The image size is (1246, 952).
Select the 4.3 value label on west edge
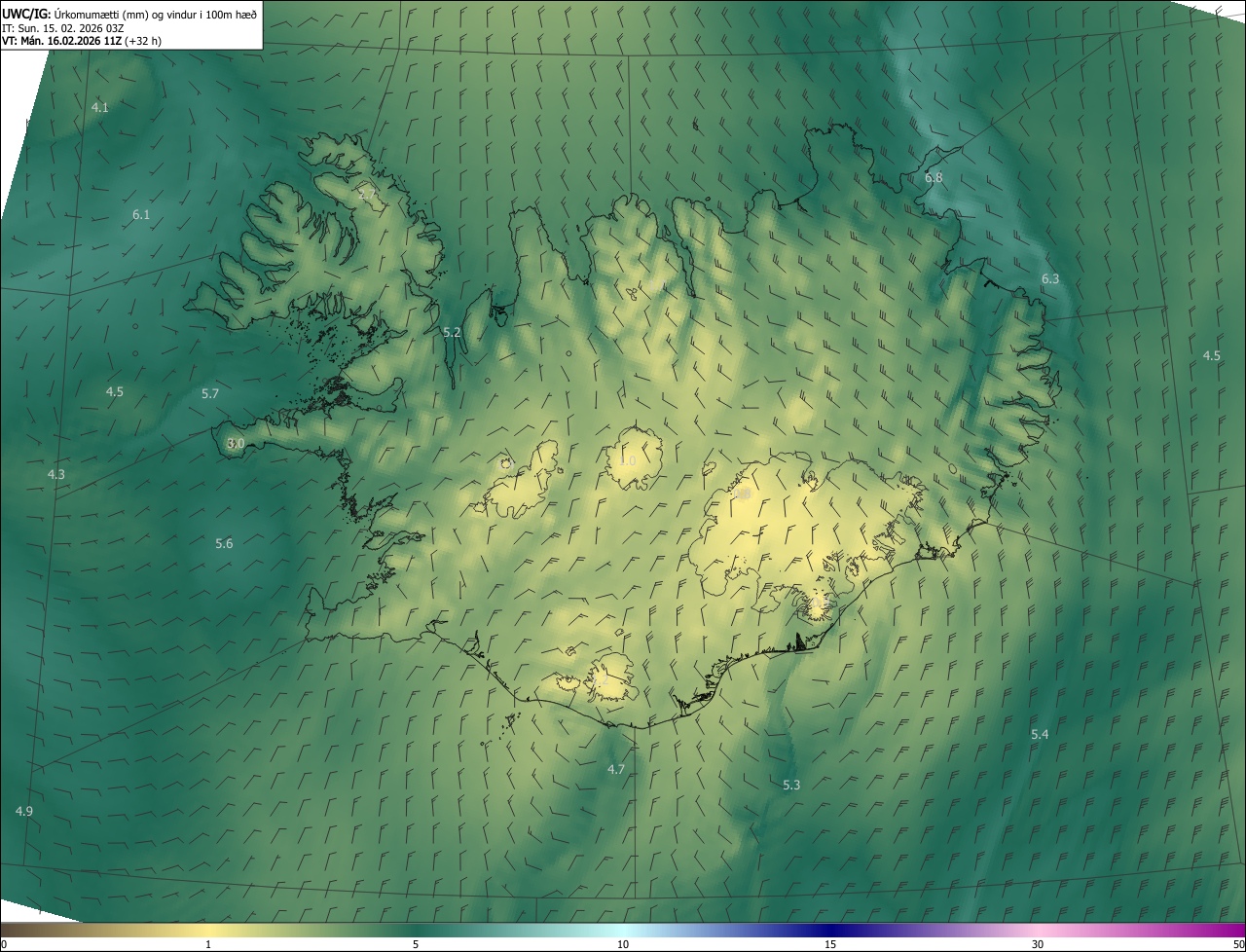(56, 474)
